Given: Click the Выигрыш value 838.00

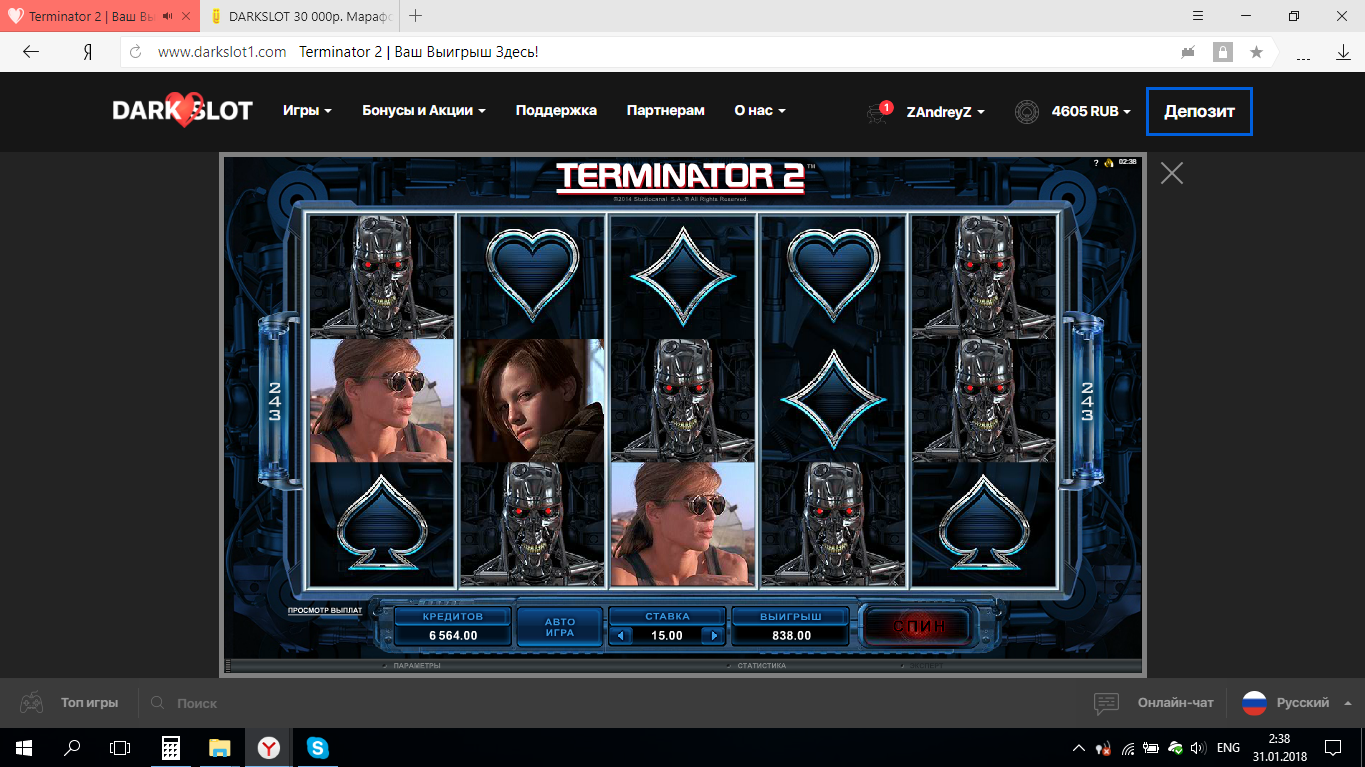Looking at the screenshot, I should [791, 635].
